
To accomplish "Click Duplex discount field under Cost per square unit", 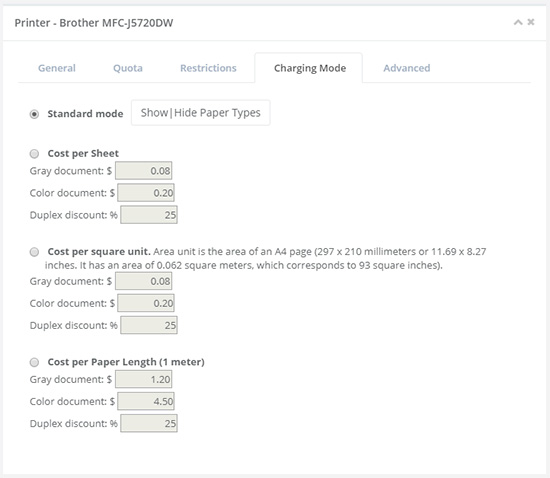I will (149, 325).
